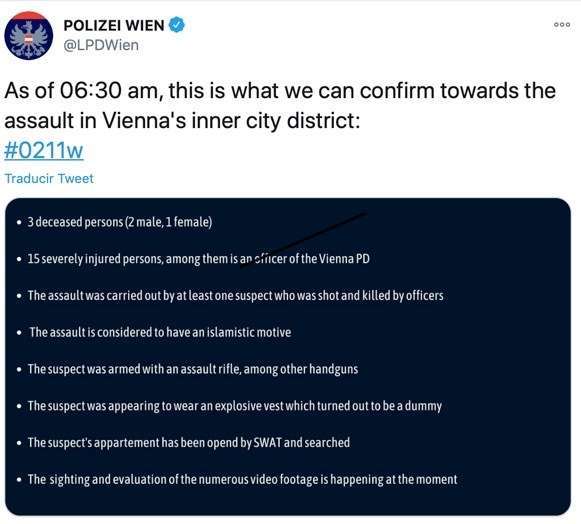Image resolution: width=581 pixels, height=524 pixels.
Task: Click the '15 severely injured persons' line
Action: click(x=199, y=259)
